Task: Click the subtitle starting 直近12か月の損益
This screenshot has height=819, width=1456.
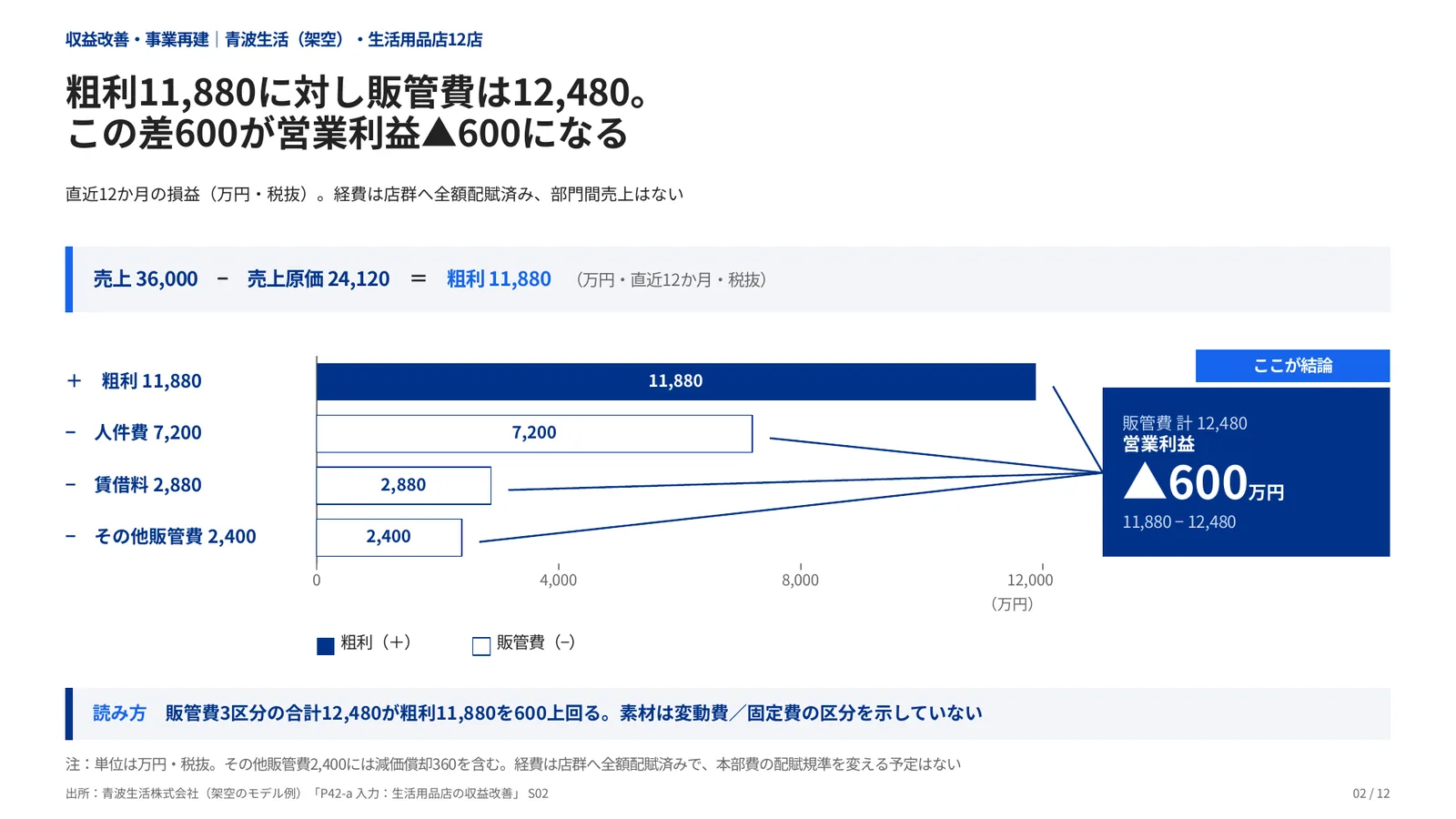Action: (x=375, y=195)
